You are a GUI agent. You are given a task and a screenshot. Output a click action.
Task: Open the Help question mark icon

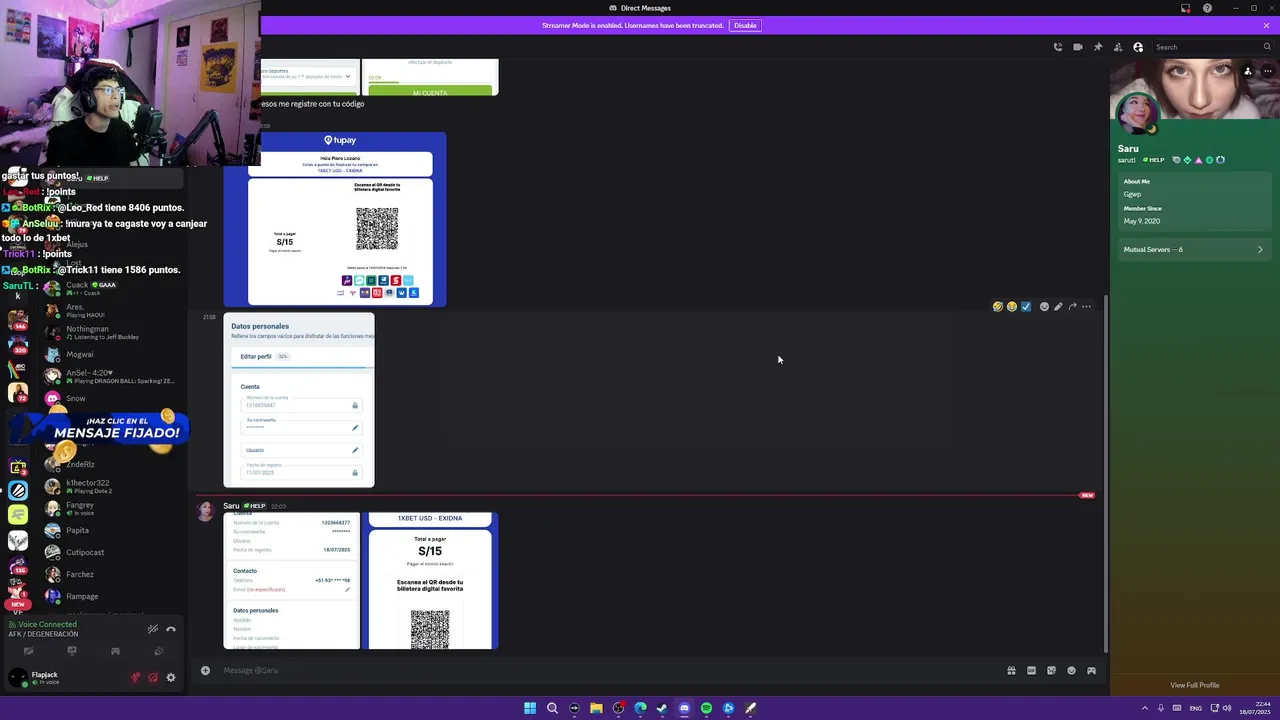1208,8
